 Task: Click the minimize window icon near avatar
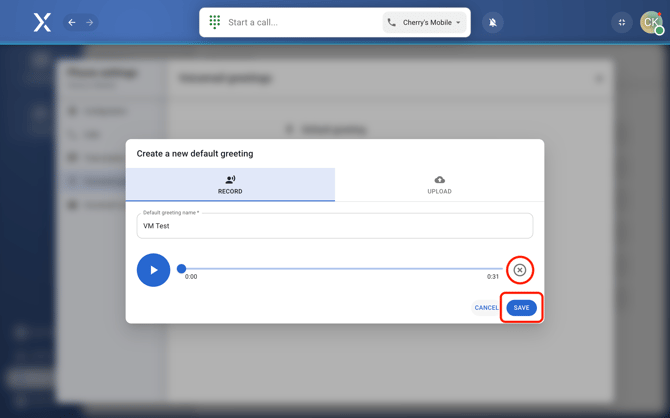(621, 22)
